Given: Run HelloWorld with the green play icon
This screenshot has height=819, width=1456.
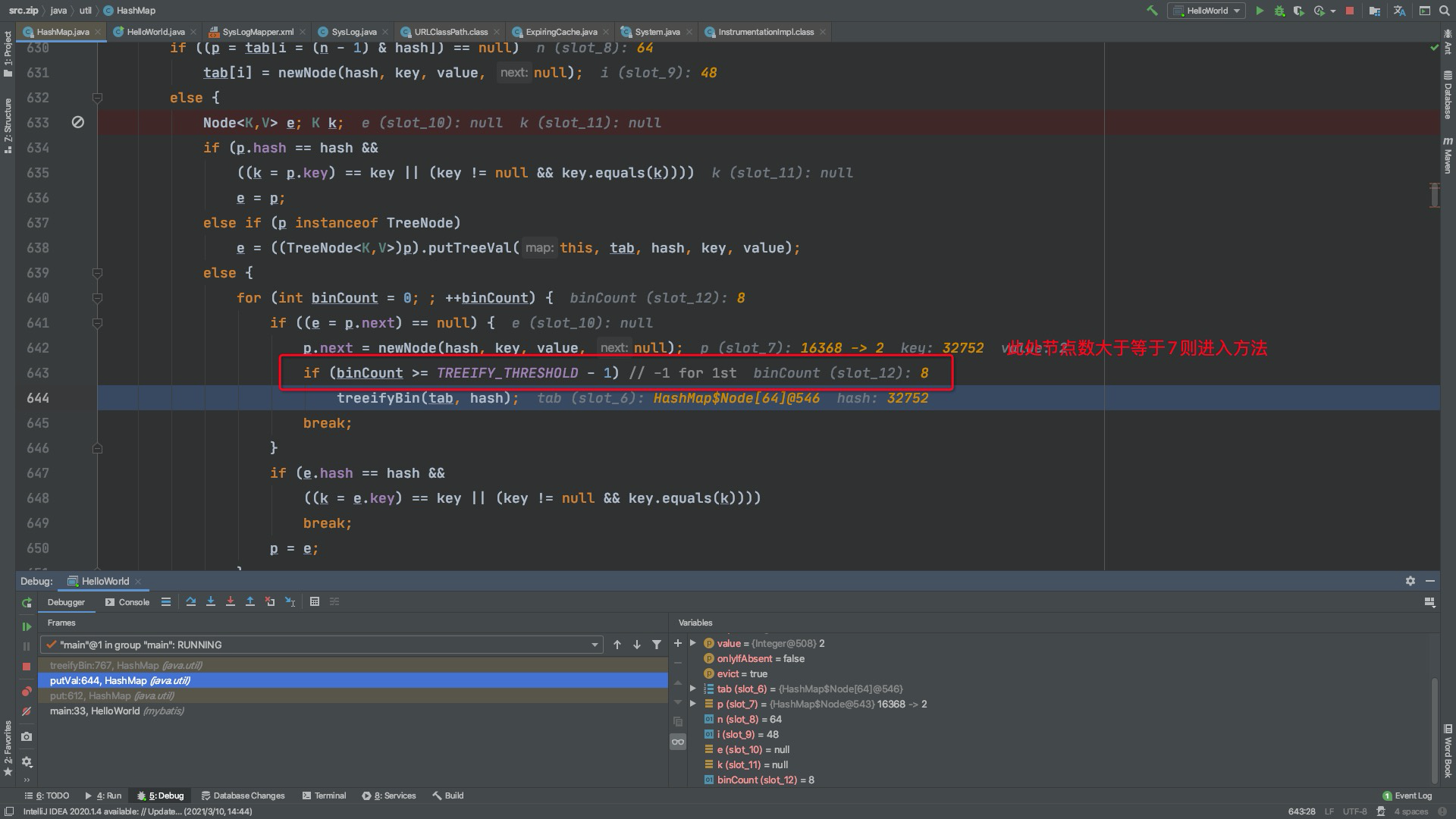Looking at the screenshot, I should pyautogui.click(x=1260, y=11).
